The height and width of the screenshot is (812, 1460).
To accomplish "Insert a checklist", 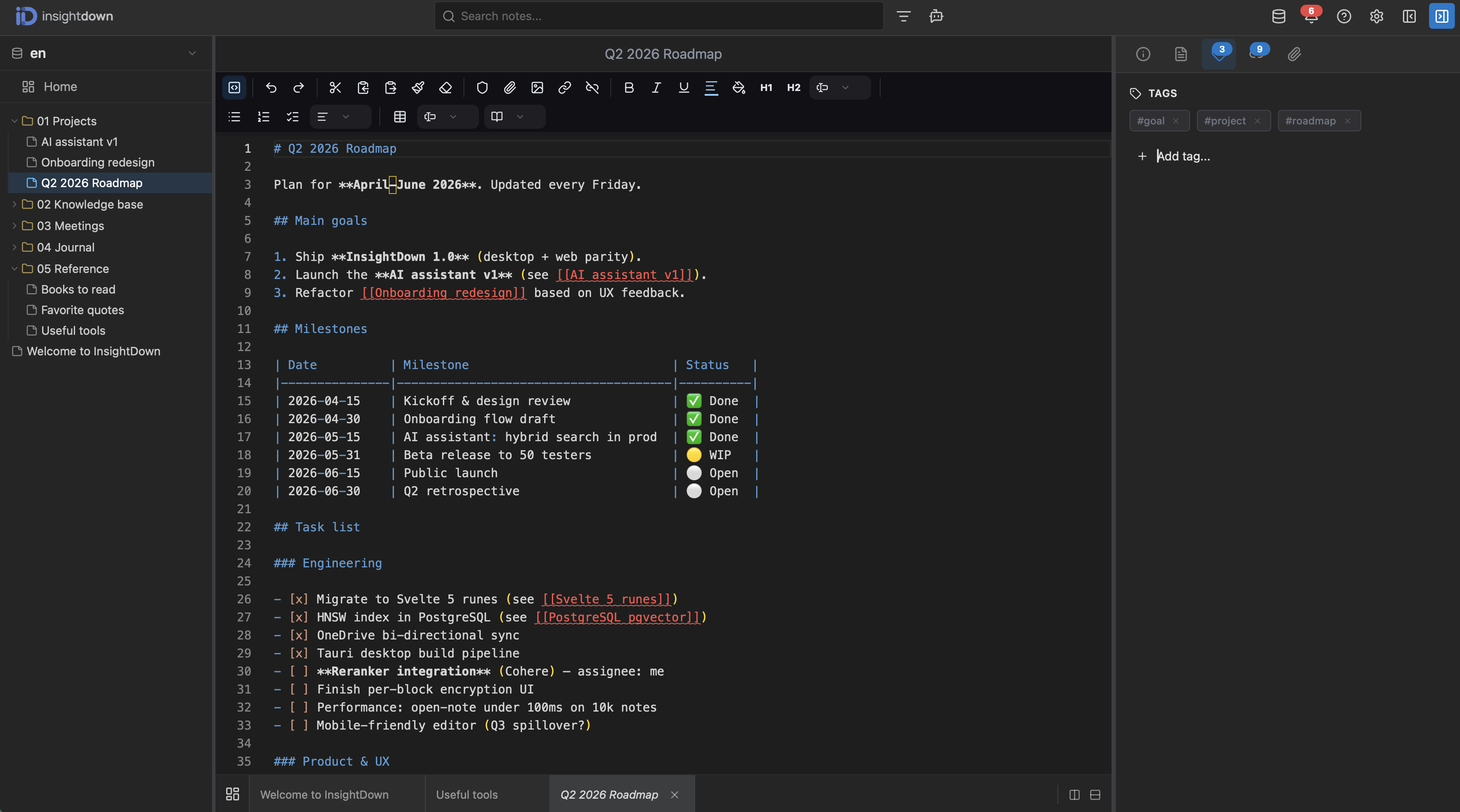I will (x=292, y=117).
